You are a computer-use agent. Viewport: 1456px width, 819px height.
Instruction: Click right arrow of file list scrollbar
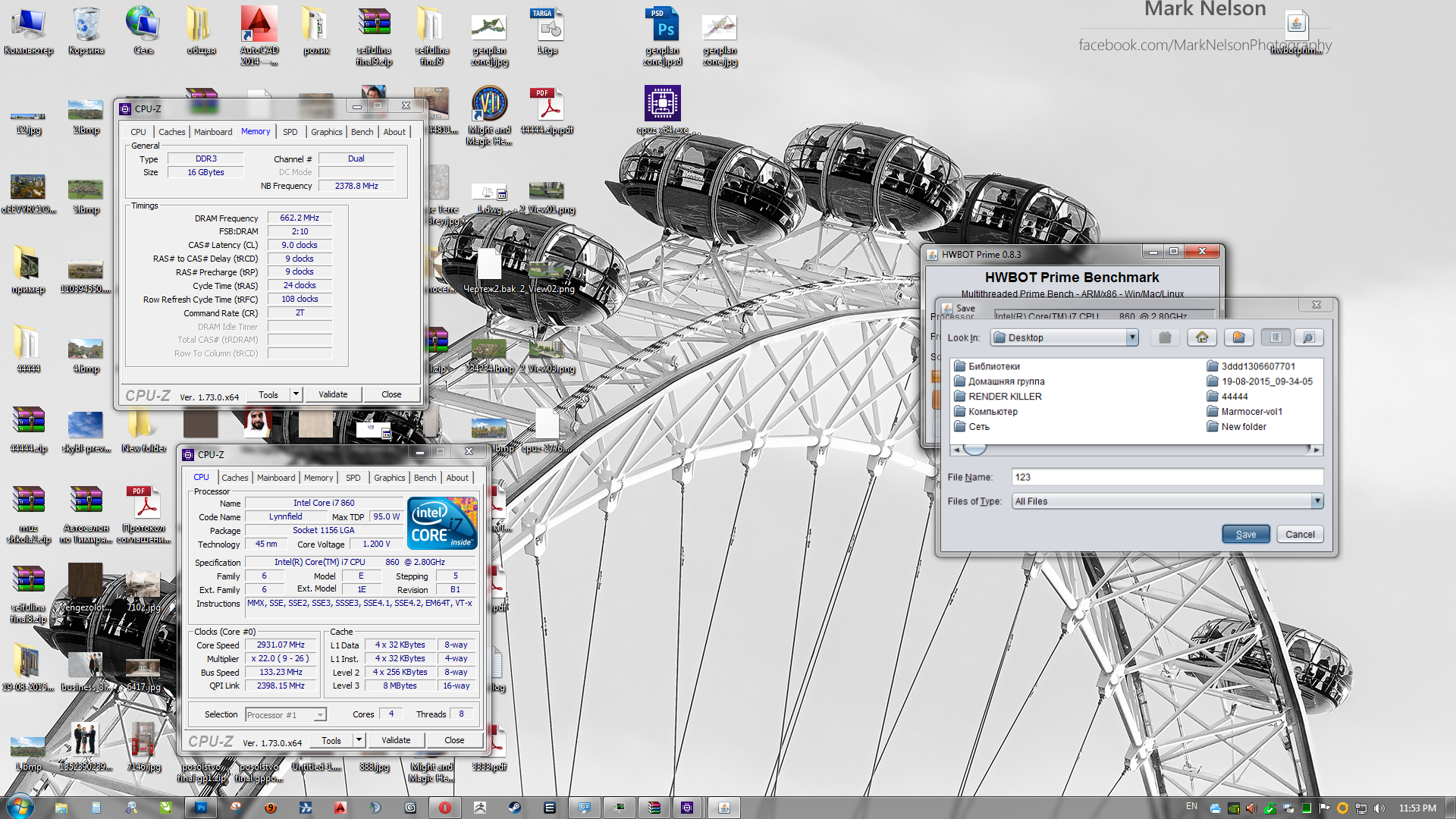(x=1316, y=450)
